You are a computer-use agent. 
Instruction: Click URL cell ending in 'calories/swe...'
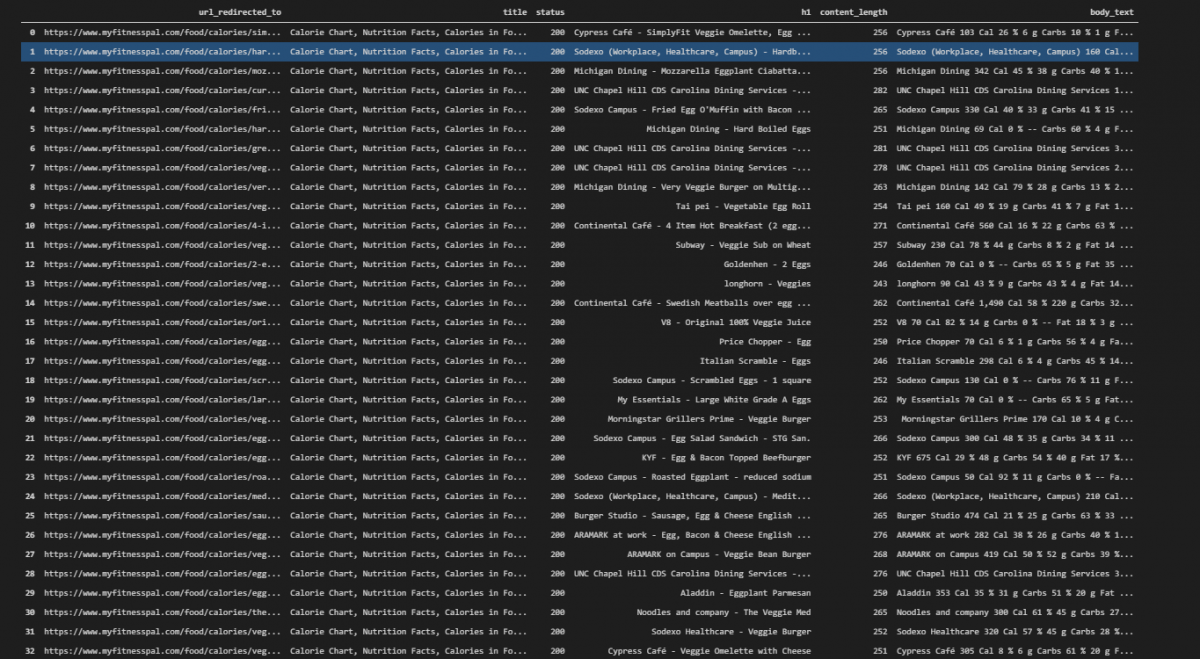pos(163,303)
